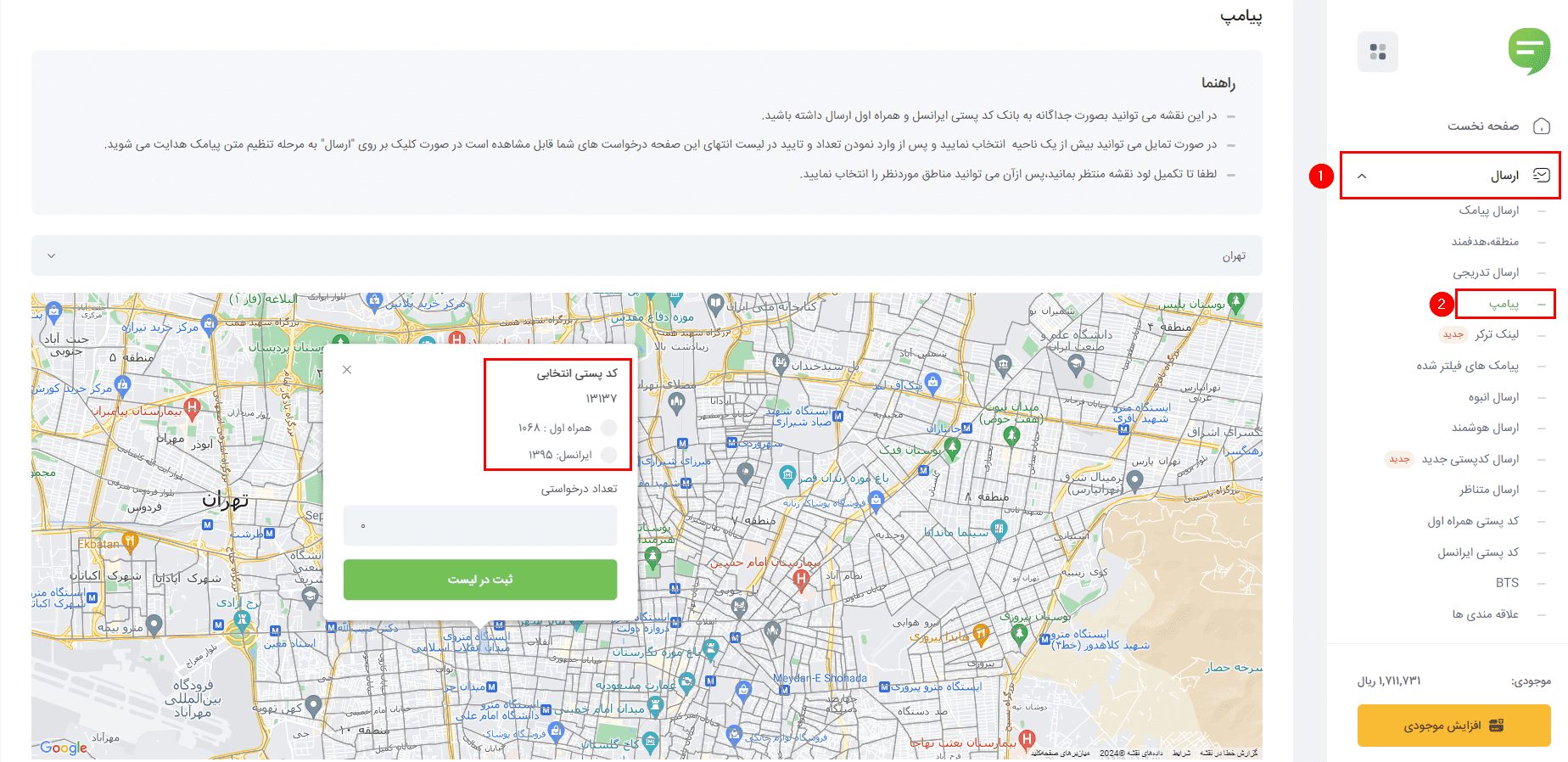The height and width of the screenshot is (762, 1568).
Task: Open کد پستی همراه اول item
Action: pos(1473,520)
